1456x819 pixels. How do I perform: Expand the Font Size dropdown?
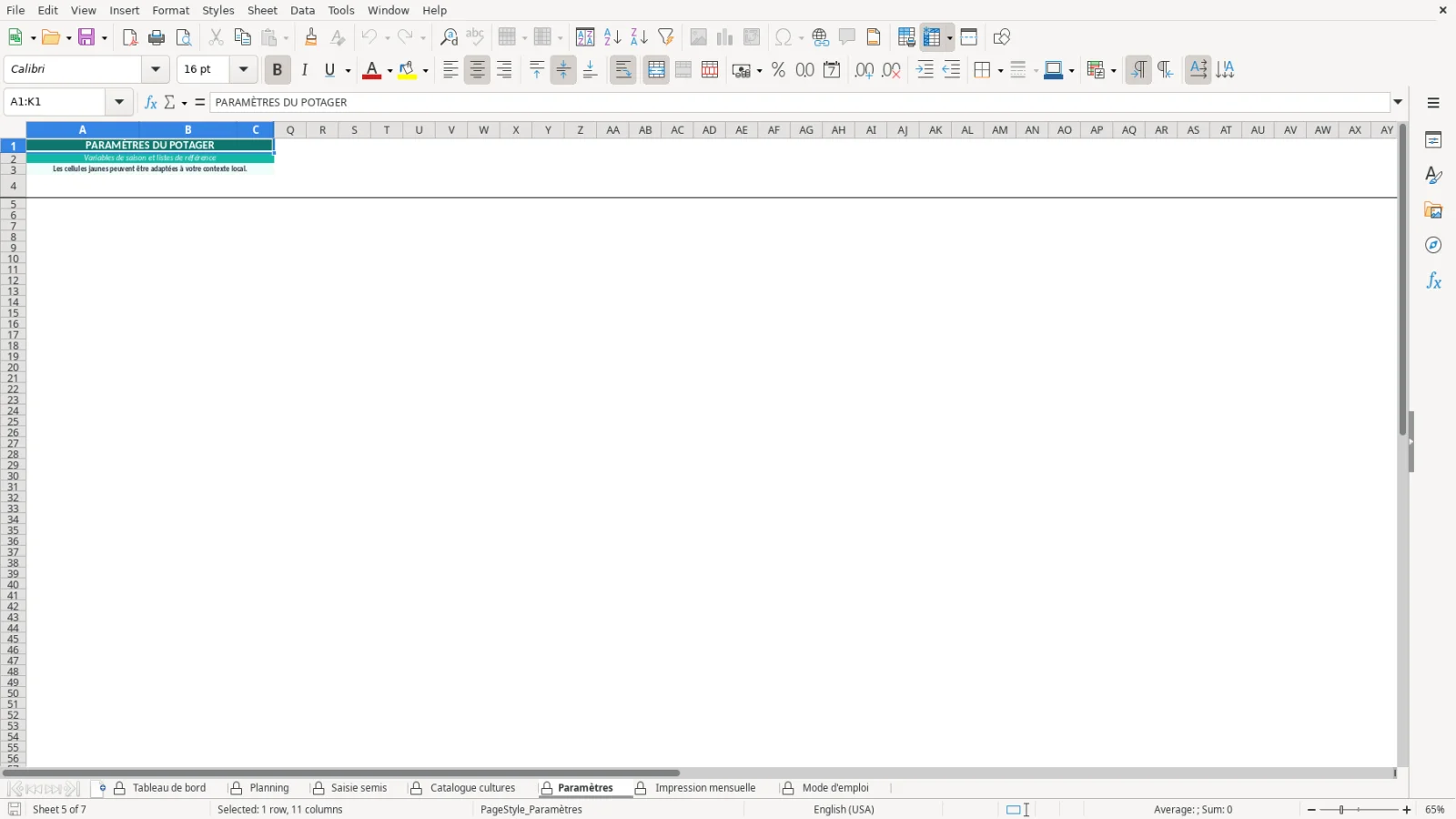(x=243, y=69)
